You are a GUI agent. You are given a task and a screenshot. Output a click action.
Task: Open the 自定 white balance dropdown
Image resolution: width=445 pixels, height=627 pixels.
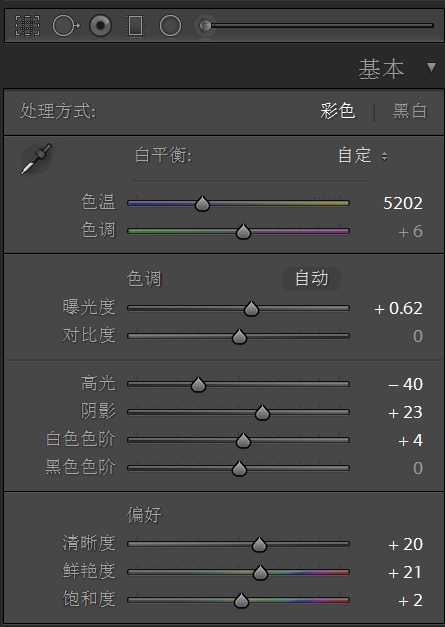[363, 155]
